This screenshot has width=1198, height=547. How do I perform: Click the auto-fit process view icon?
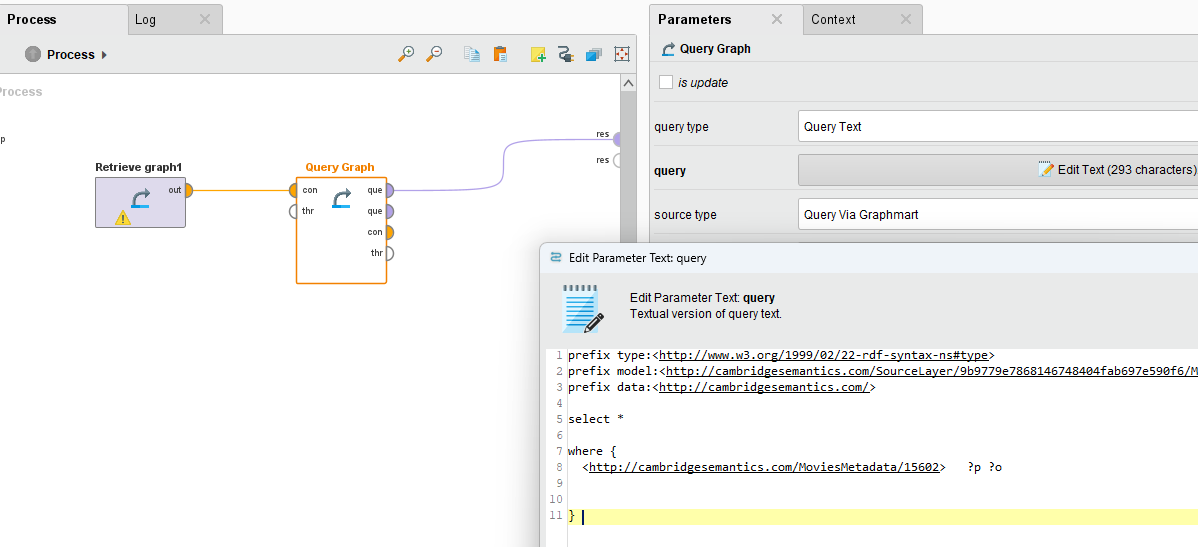tap(622, 54)
